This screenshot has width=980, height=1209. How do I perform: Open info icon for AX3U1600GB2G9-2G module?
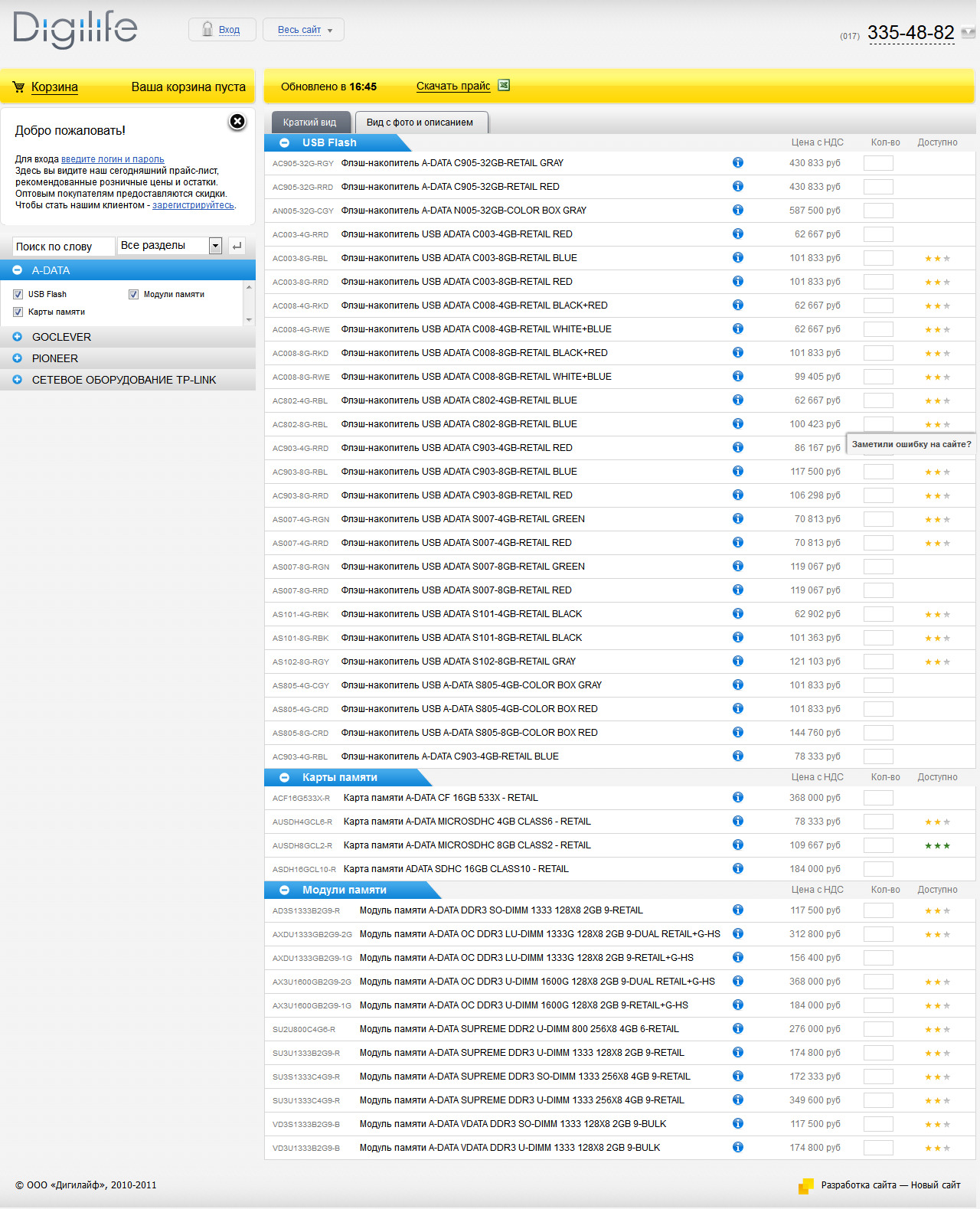pyautogui.click(x=738, y=981)
